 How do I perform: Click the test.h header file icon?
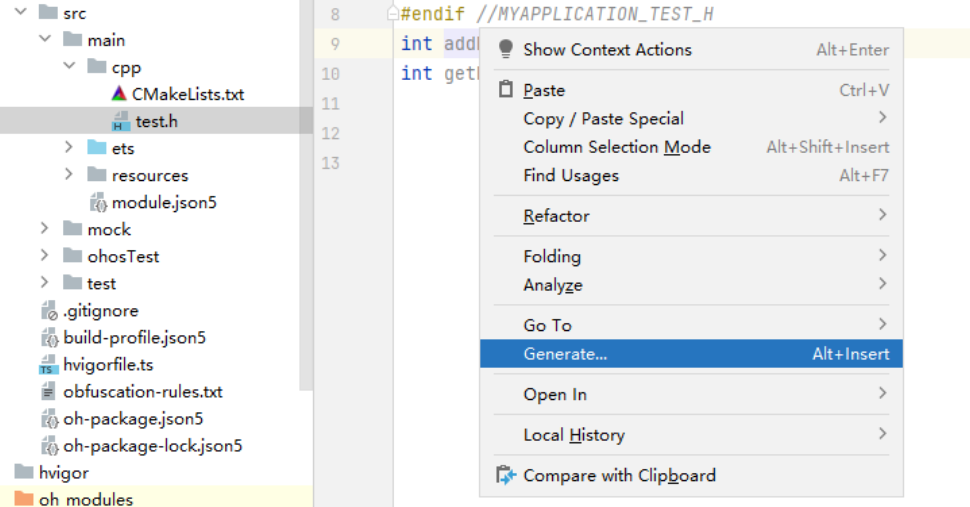120,121
